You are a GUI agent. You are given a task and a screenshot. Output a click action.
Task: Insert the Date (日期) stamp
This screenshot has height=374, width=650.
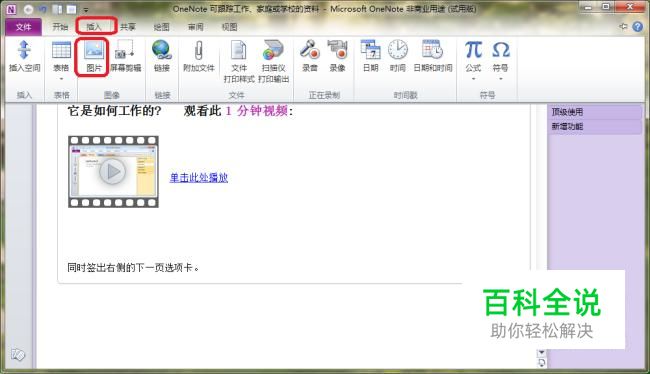(x=370, y=57)
